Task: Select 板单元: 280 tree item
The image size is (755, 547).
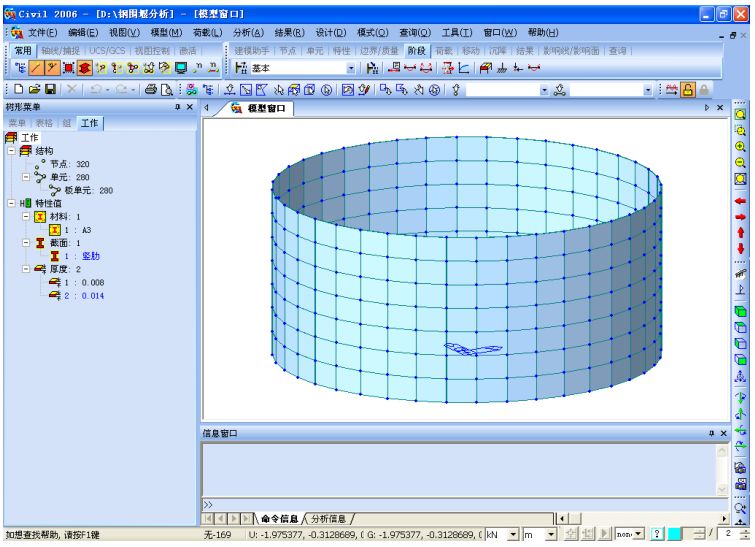Action: [x=89, y=191]
